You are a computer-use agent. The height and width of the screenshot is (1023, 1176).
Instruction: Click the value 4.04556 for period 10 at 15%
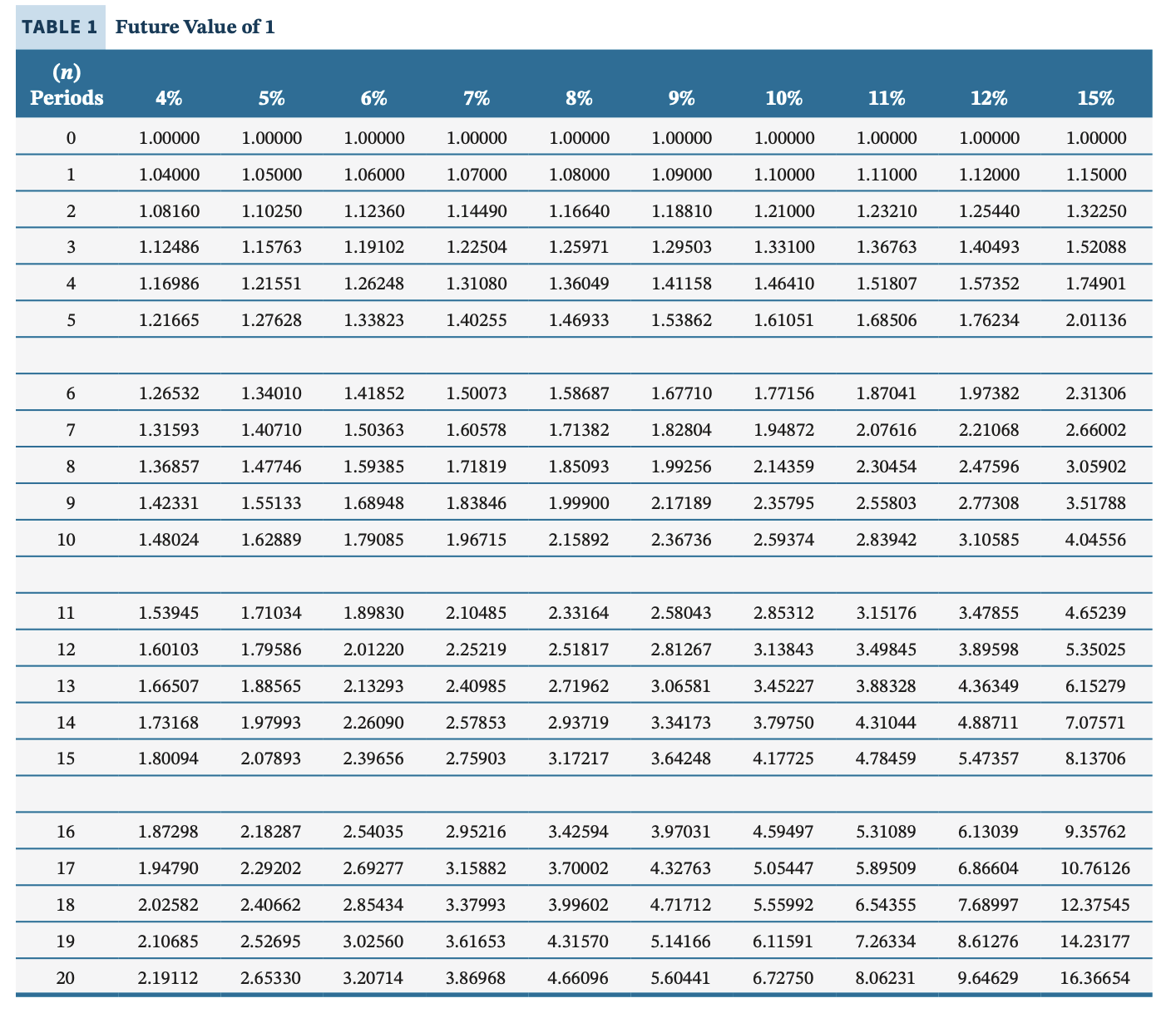pyautogui.click(x=1095, y=539)
